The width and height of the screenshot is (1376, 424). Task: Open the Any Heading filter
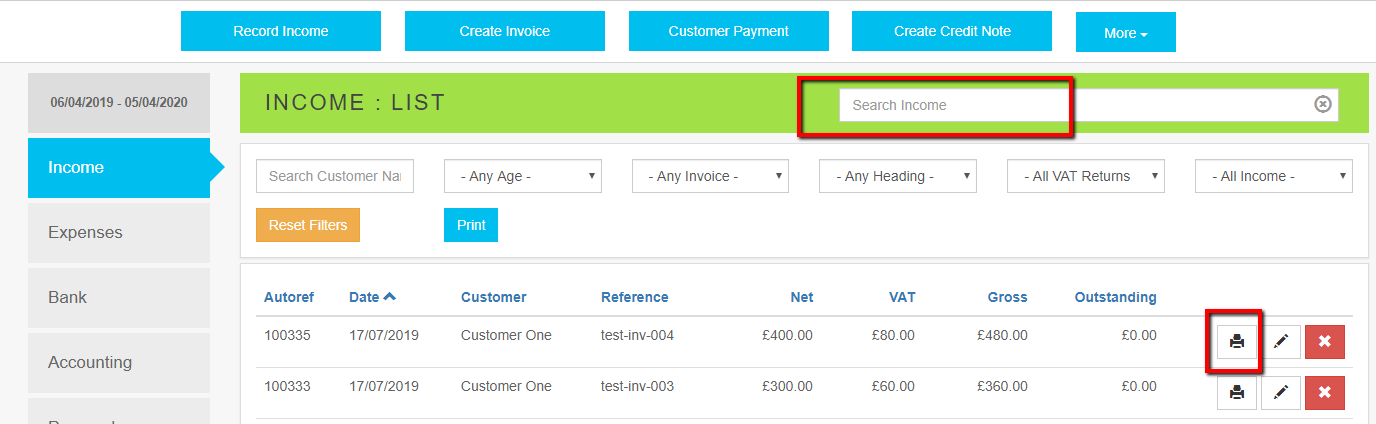coord(898,176)
